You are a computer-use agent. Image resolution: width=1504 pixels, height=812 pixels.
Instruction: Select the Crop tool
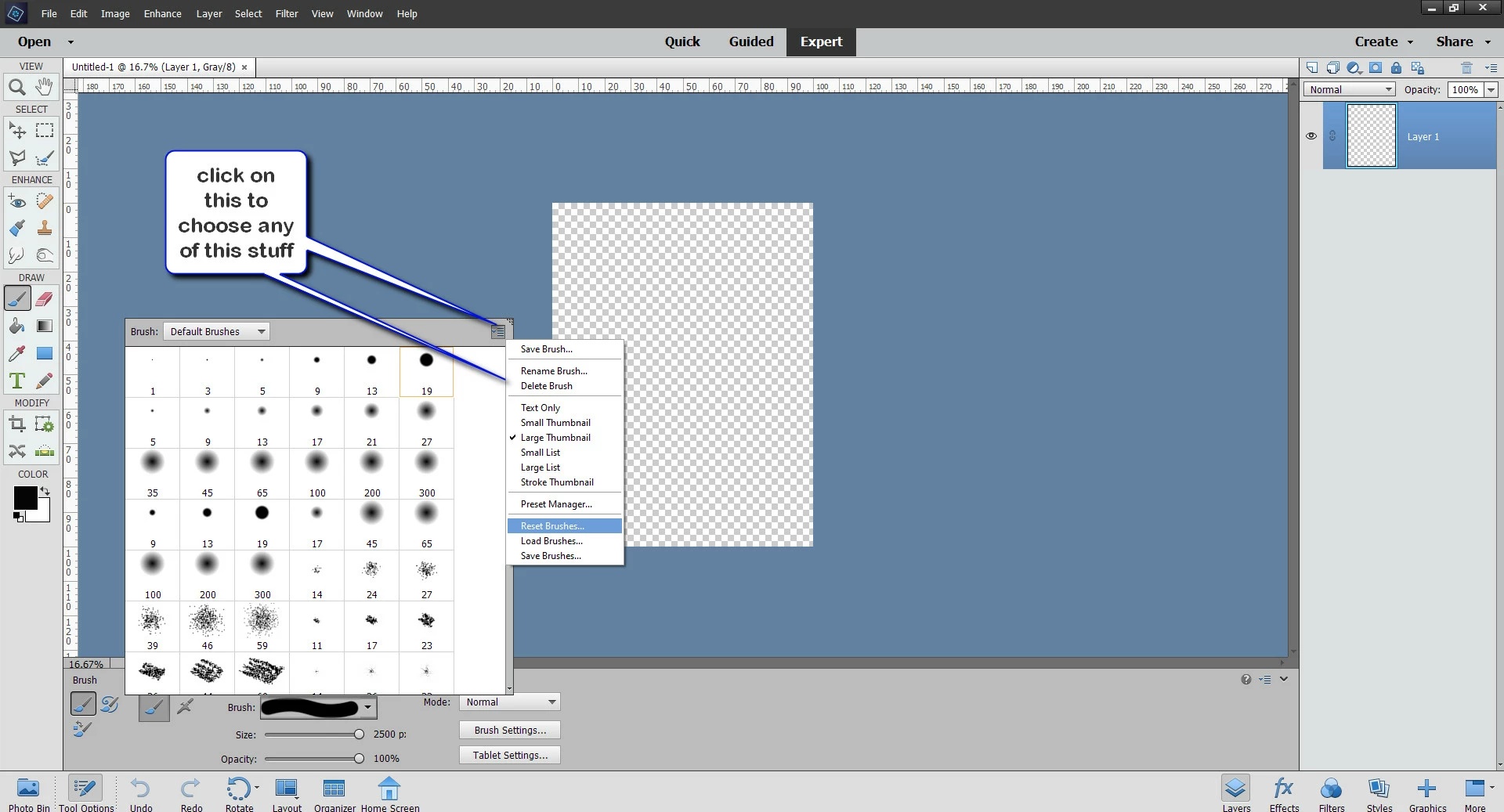[x=16, y=424]
